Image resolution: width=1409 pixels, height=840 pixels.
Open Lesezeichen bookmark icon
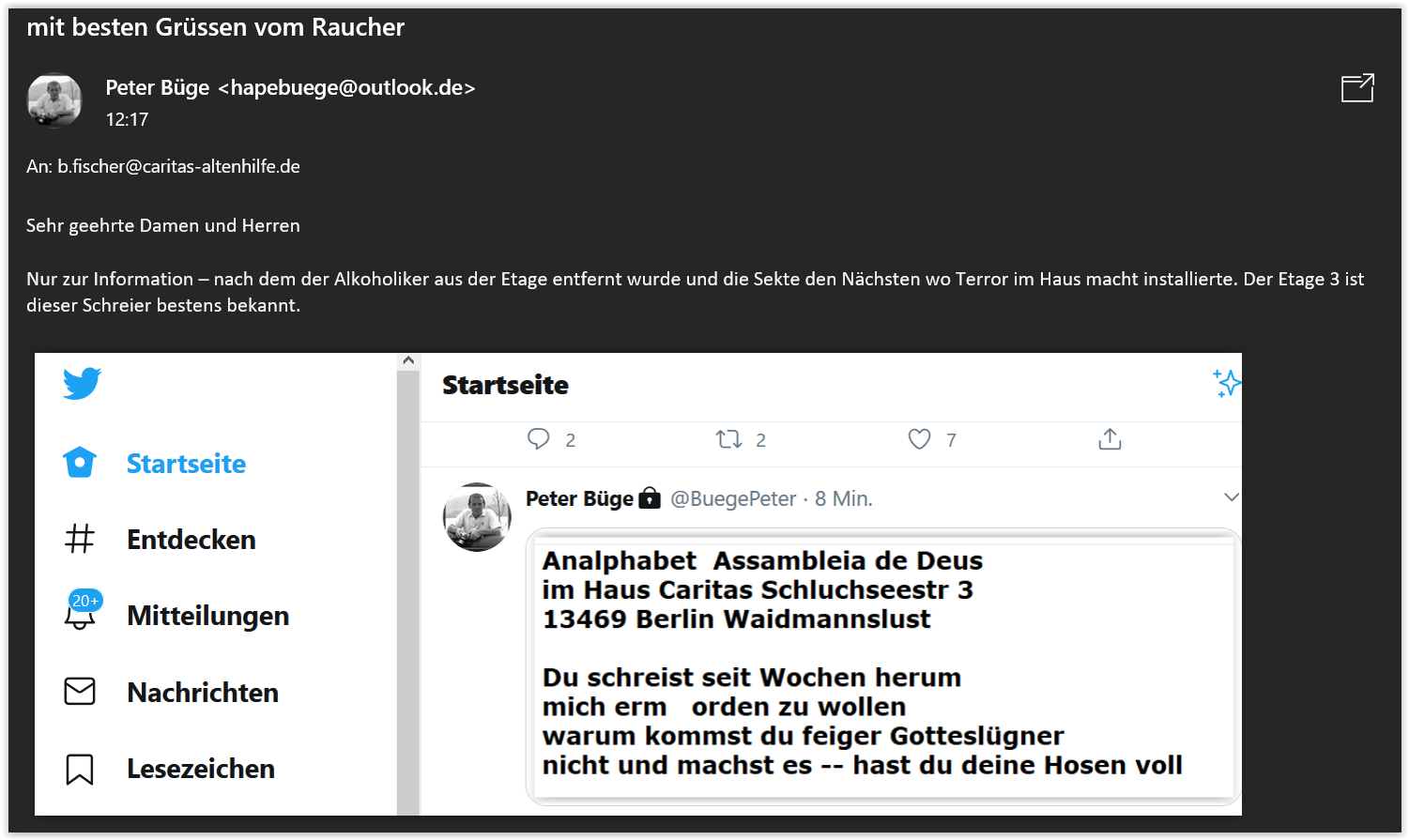coord(80,769)
